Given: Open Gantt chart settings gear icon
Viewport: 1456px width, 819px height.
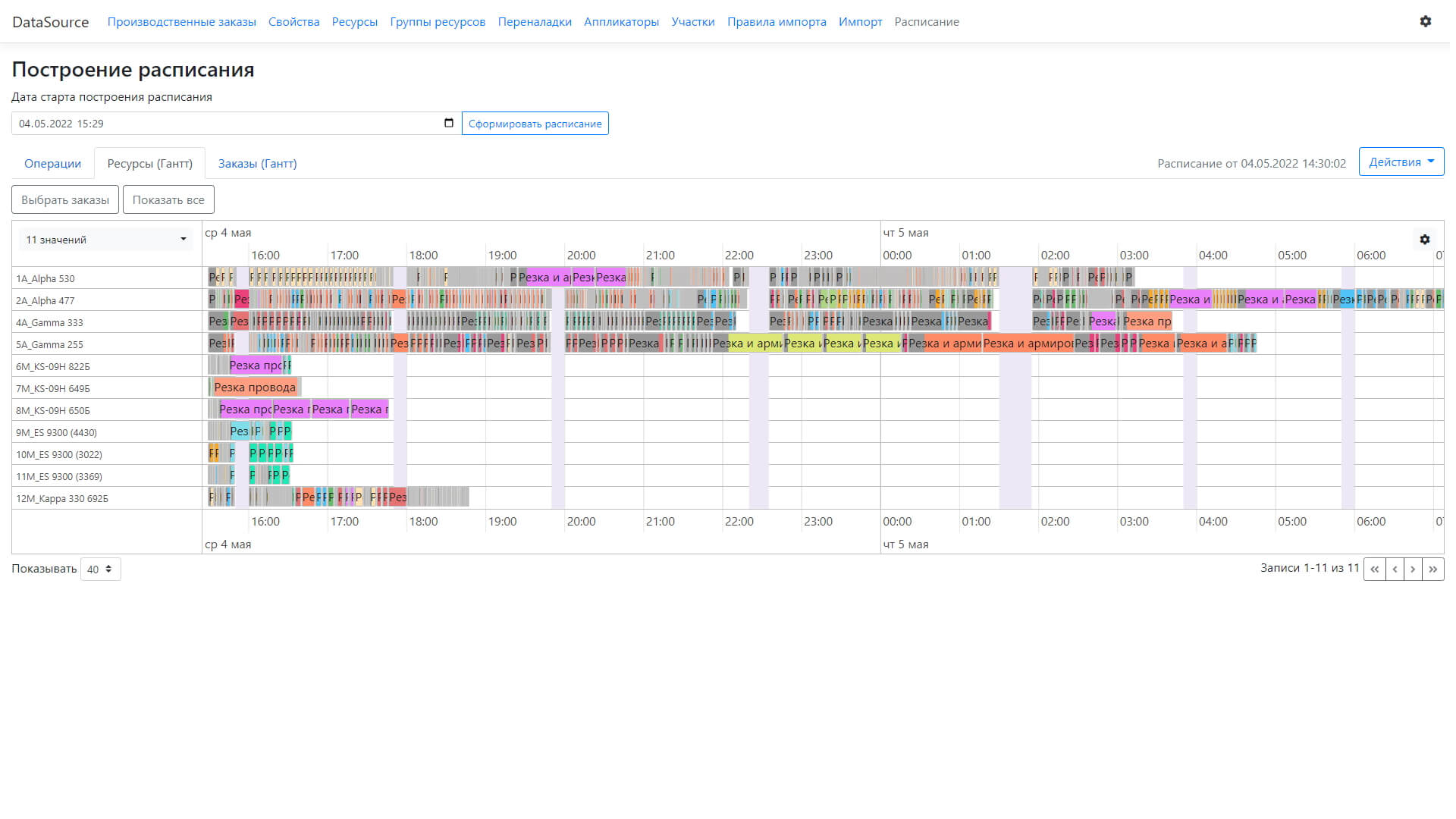Looking at the screenshot, I should pyautogui.click(x=1424, y=240).
